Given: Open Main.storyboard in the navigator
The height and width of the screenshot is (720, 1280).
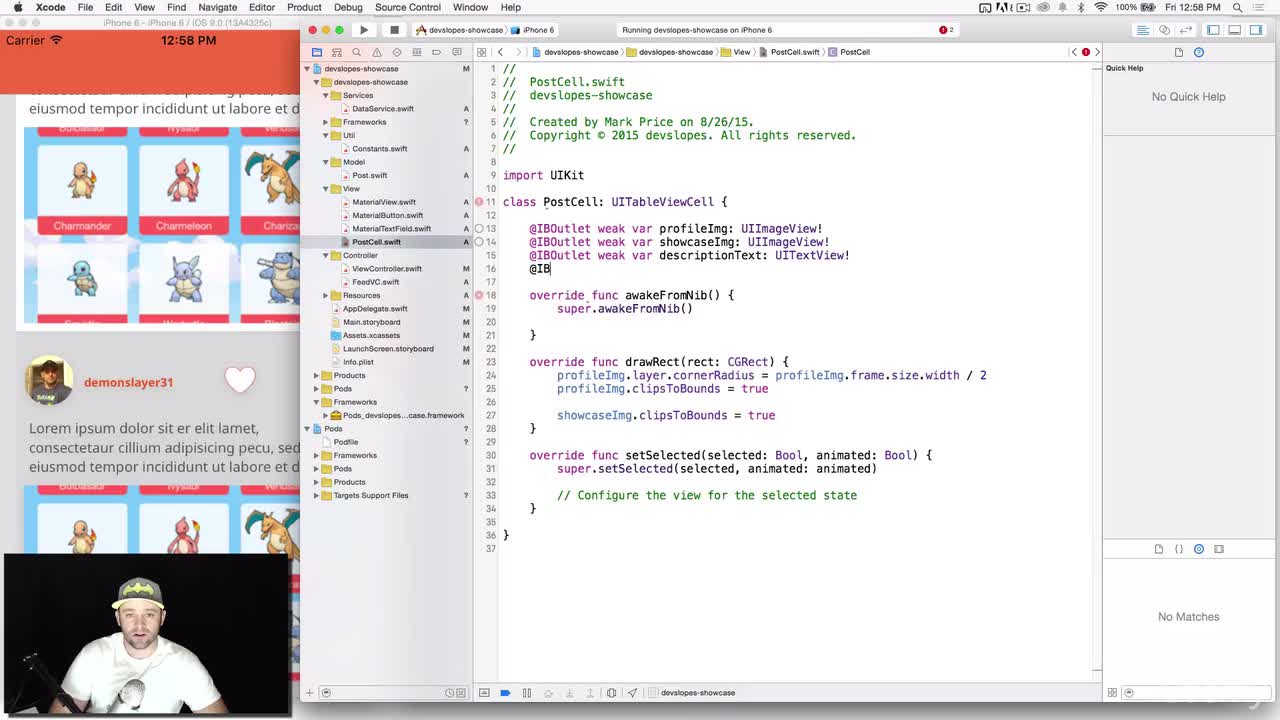Looking at the screenshot, I should pos(371,322).
